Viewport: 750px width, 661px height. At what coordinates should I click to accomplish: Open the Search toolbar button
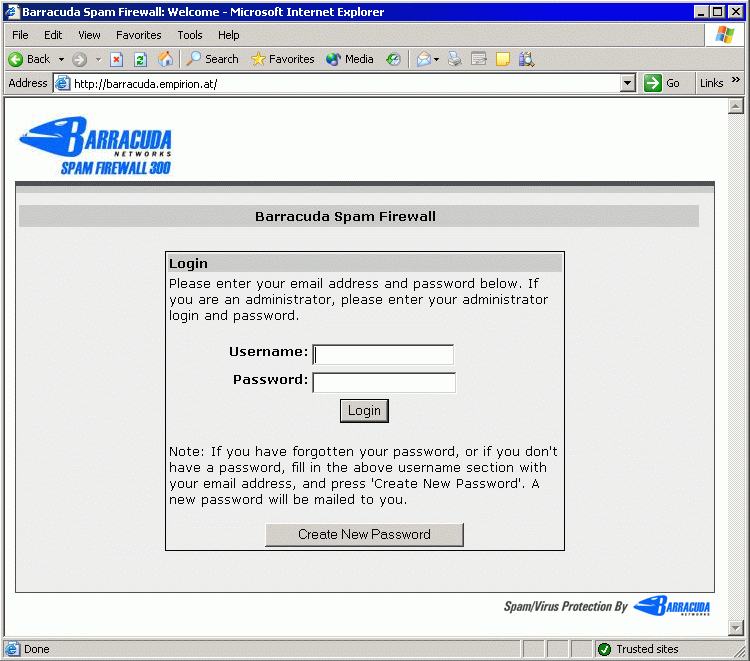[x=212, y=59]
